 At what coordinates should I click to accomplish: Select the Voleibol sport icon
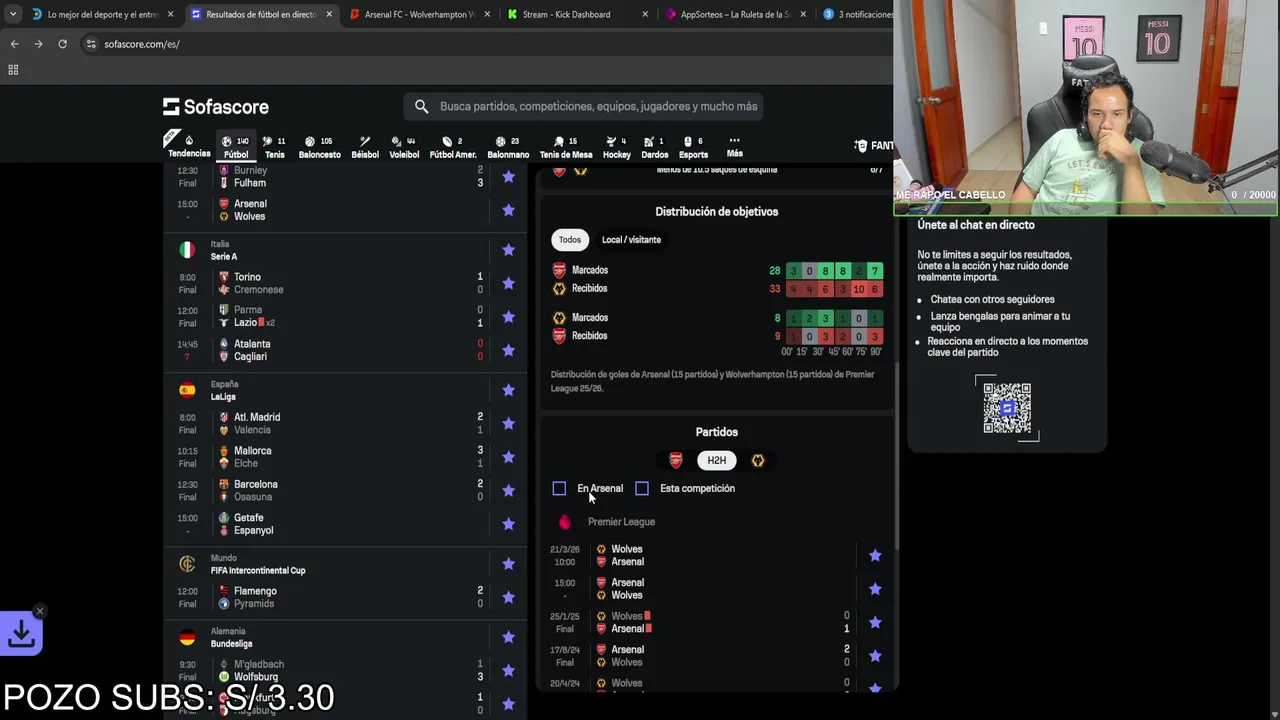397,141
